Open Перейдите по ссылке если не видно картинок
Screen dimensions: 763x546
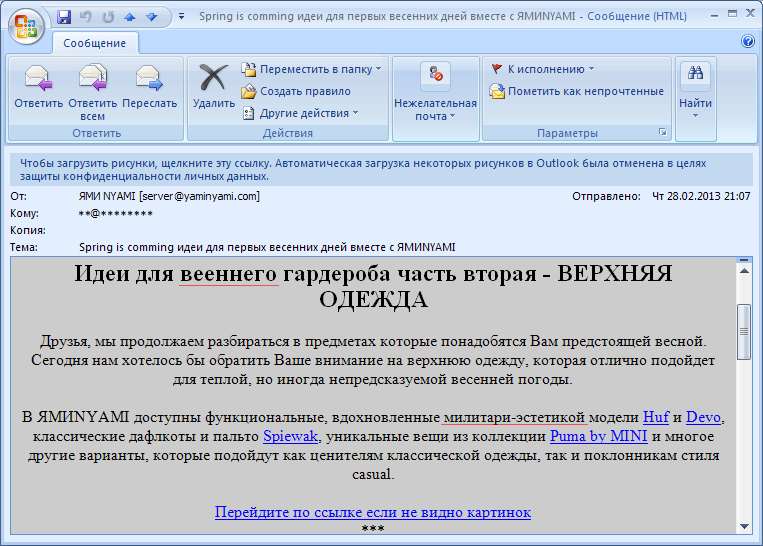pos(373,512)
